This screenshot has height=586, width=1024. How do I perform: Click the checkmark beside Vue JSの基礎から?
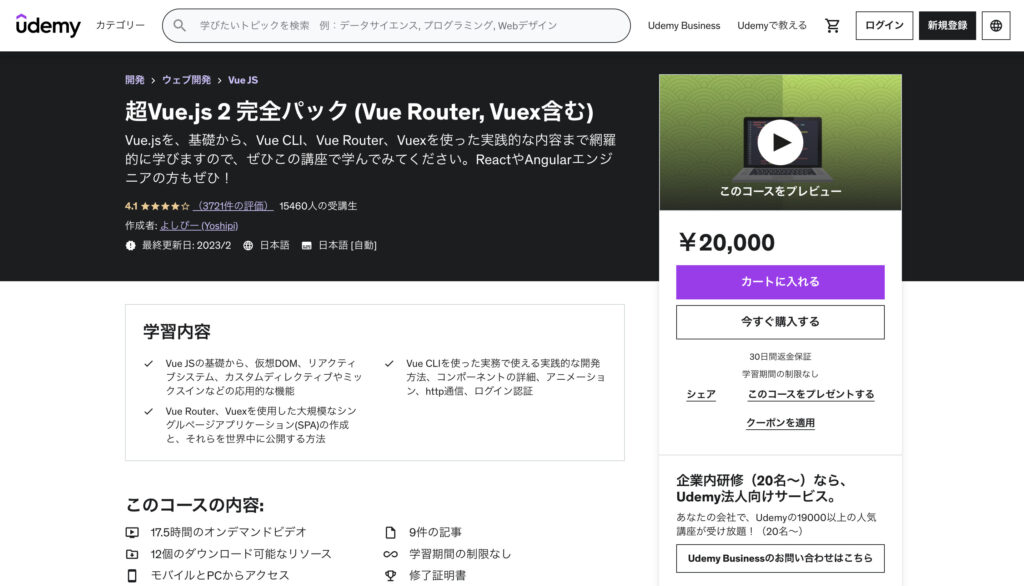click(149, 363)
